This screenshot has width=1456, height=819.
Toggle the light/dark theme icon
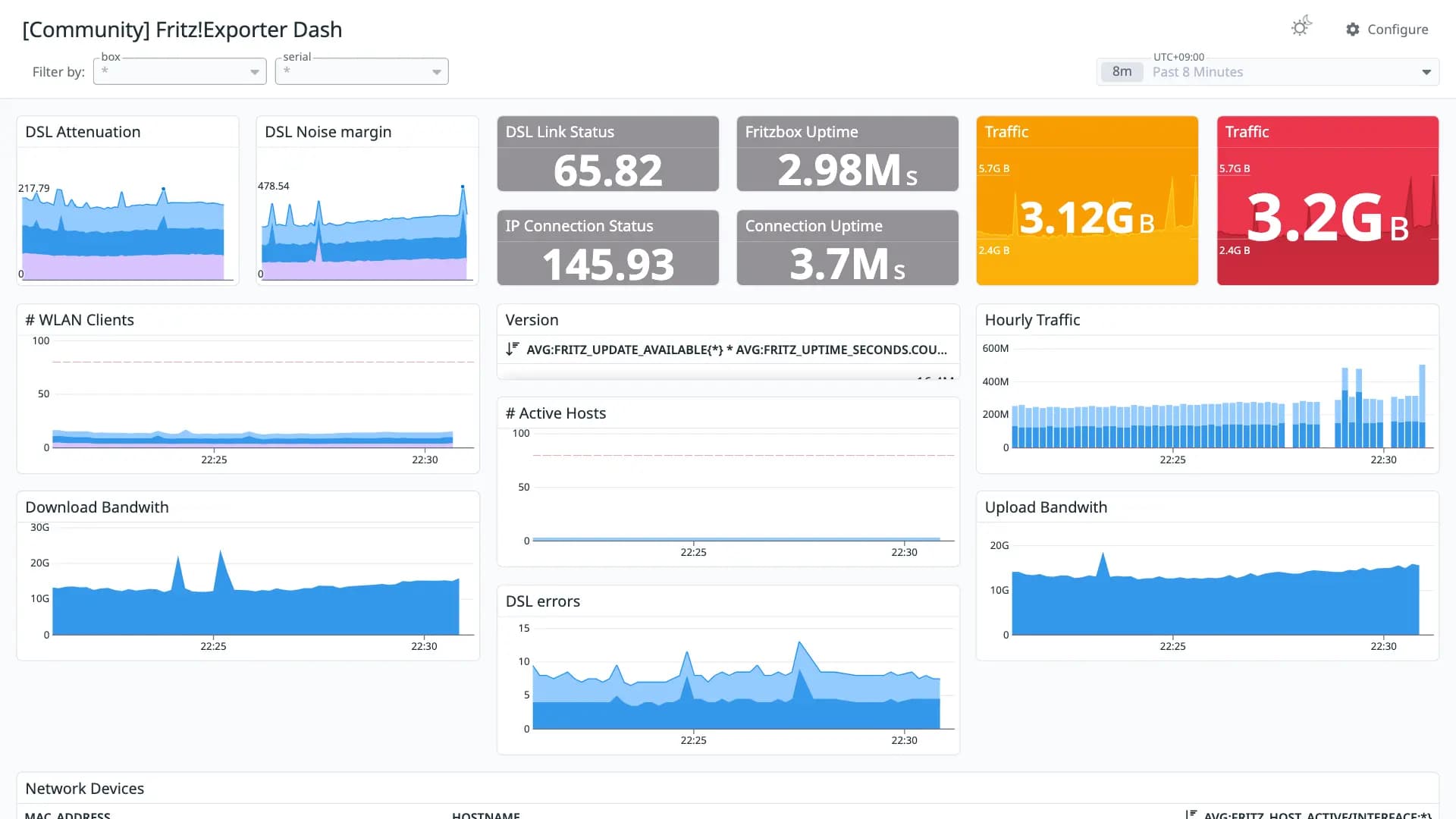(1301, 27)
